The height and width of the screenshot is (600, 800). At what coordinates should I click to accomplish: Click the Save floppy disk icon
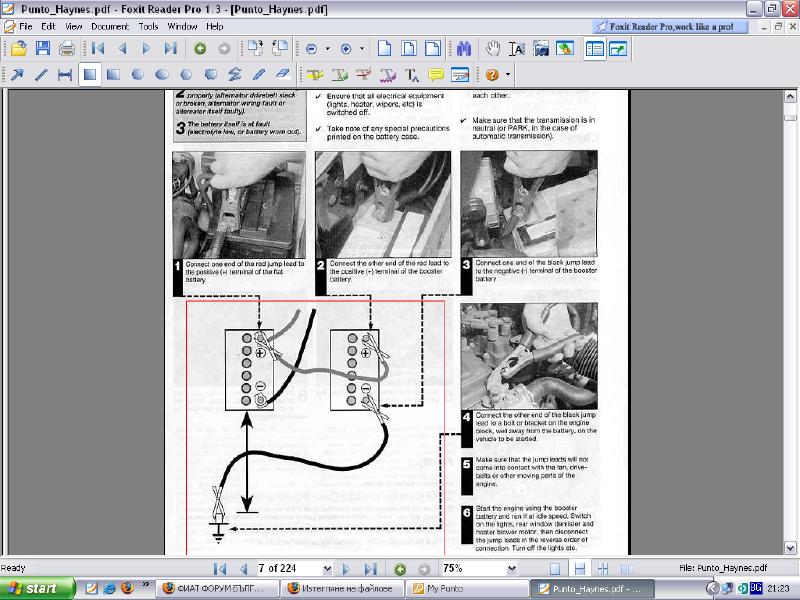pos(43,48)
